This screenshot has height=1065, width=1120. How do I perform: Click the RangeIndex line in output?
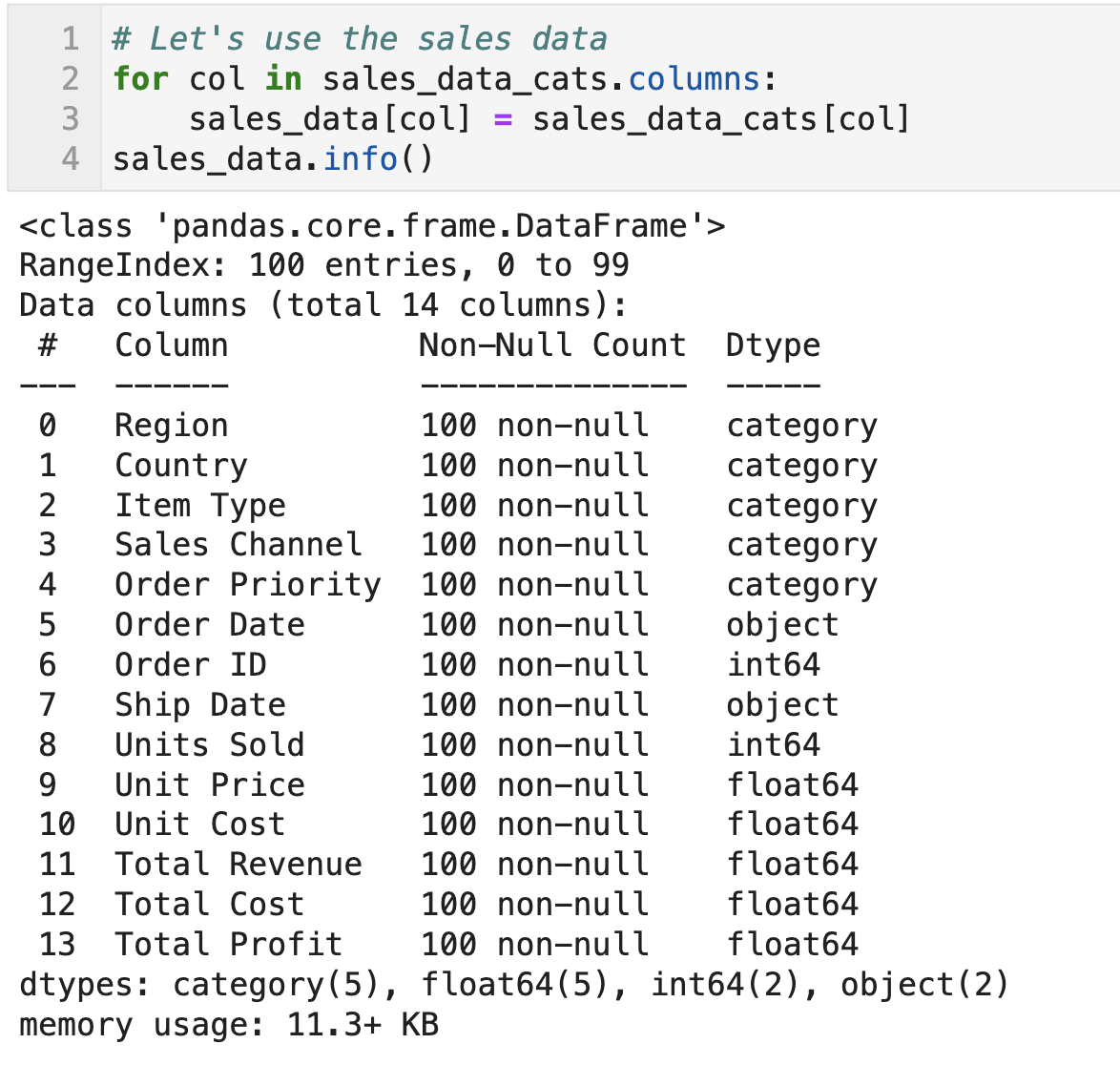pos(323,265)
